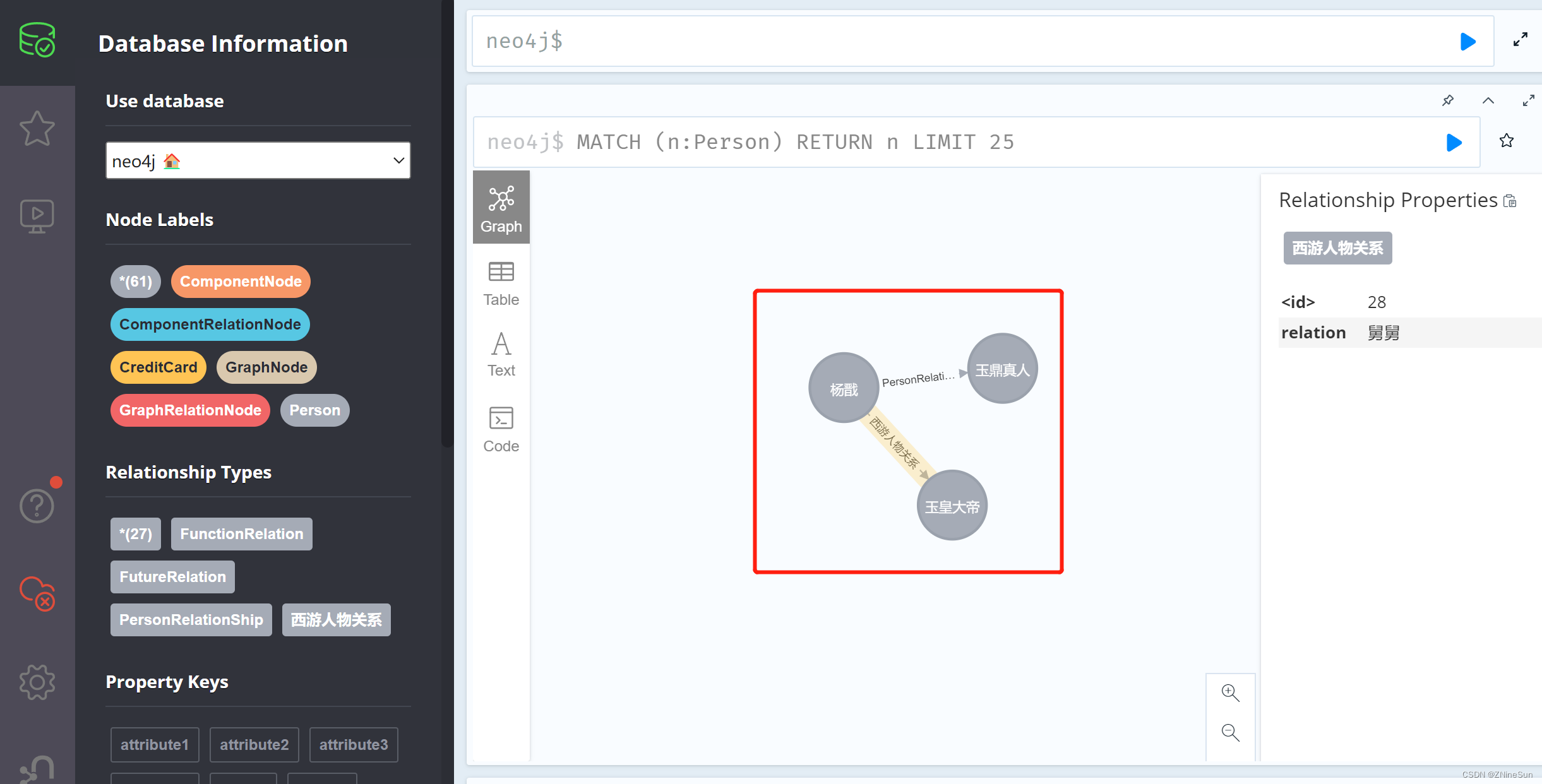The width and height of the screenshot is (1542, 784).
Task: Open the Code view panel
Action: click(500, 430)
